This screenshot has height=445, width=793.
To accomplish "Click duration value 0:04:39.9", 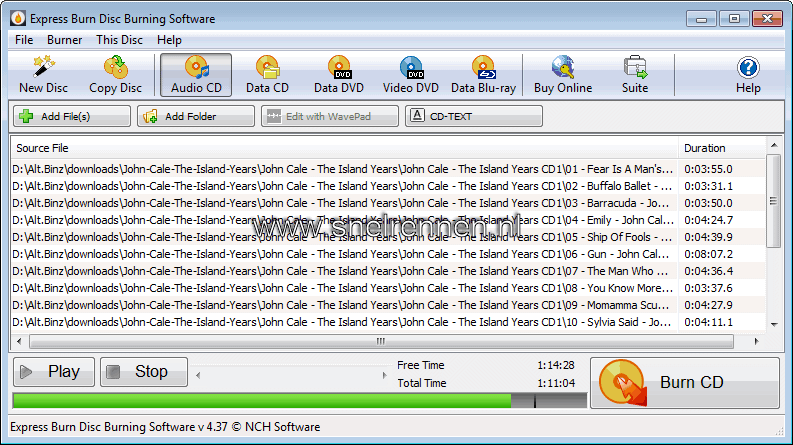I will tap(708, 237).
